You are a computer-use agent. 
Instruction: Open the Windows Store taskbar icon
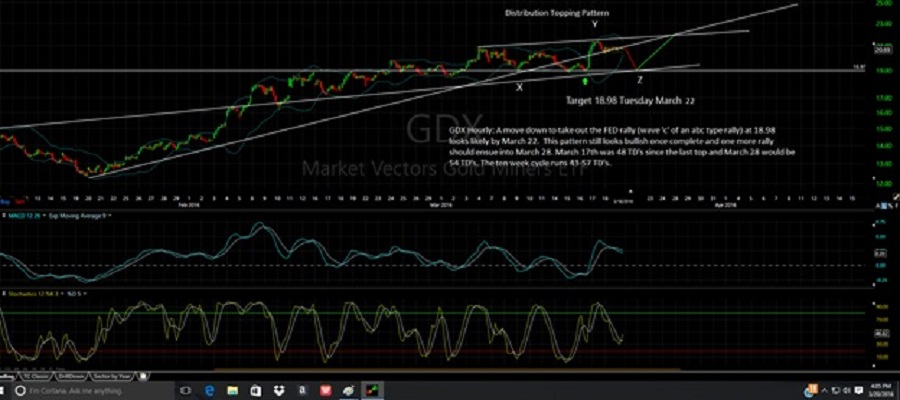[x=256, y=390]
